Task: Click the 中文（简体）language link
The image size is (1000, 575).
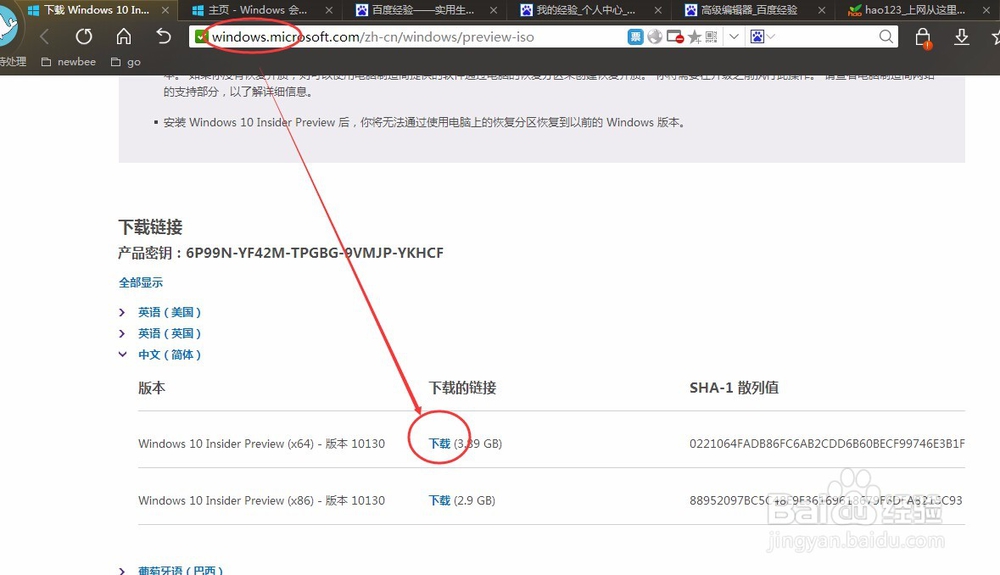Action: [170, 354]
